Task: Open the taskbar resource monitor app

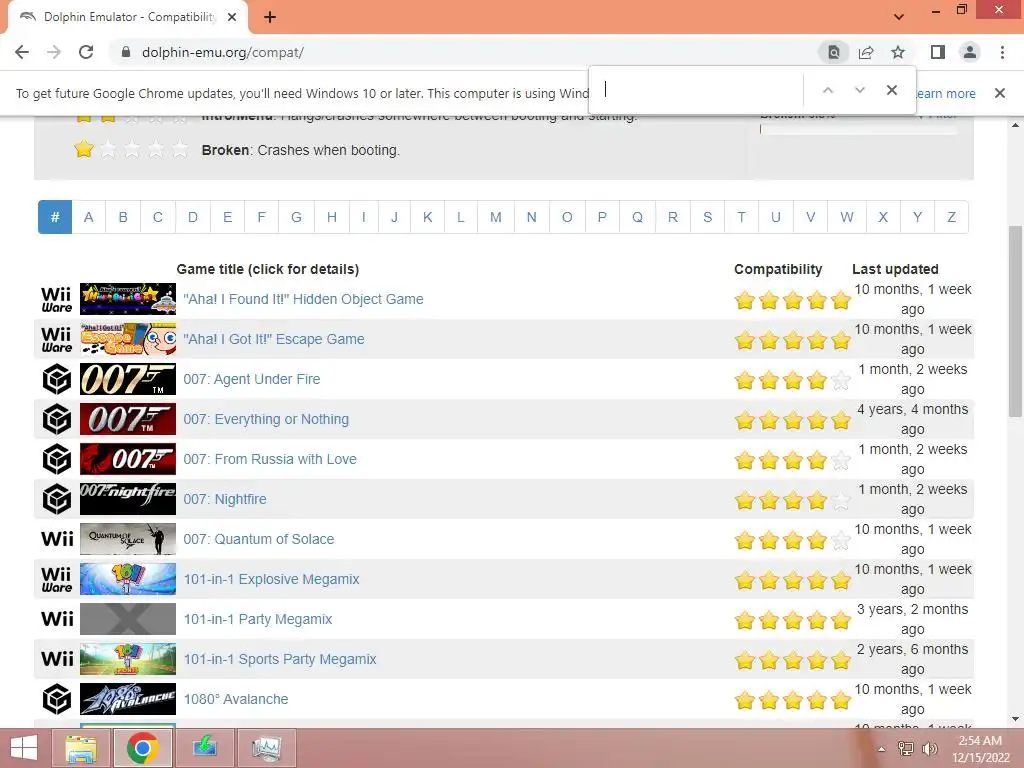Action: pyautogui.click(x=266, y=748)
